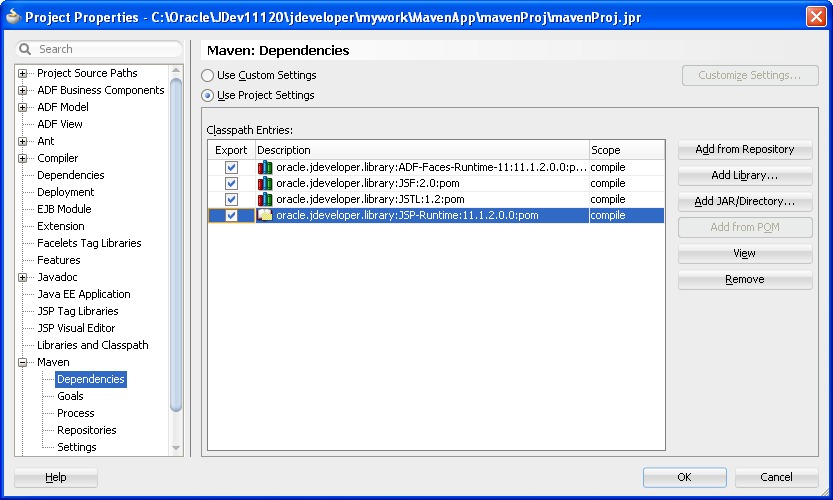Viewport: 833px width, 500px height.
Task: Open Help for this dialog
Action: [56, 477]
